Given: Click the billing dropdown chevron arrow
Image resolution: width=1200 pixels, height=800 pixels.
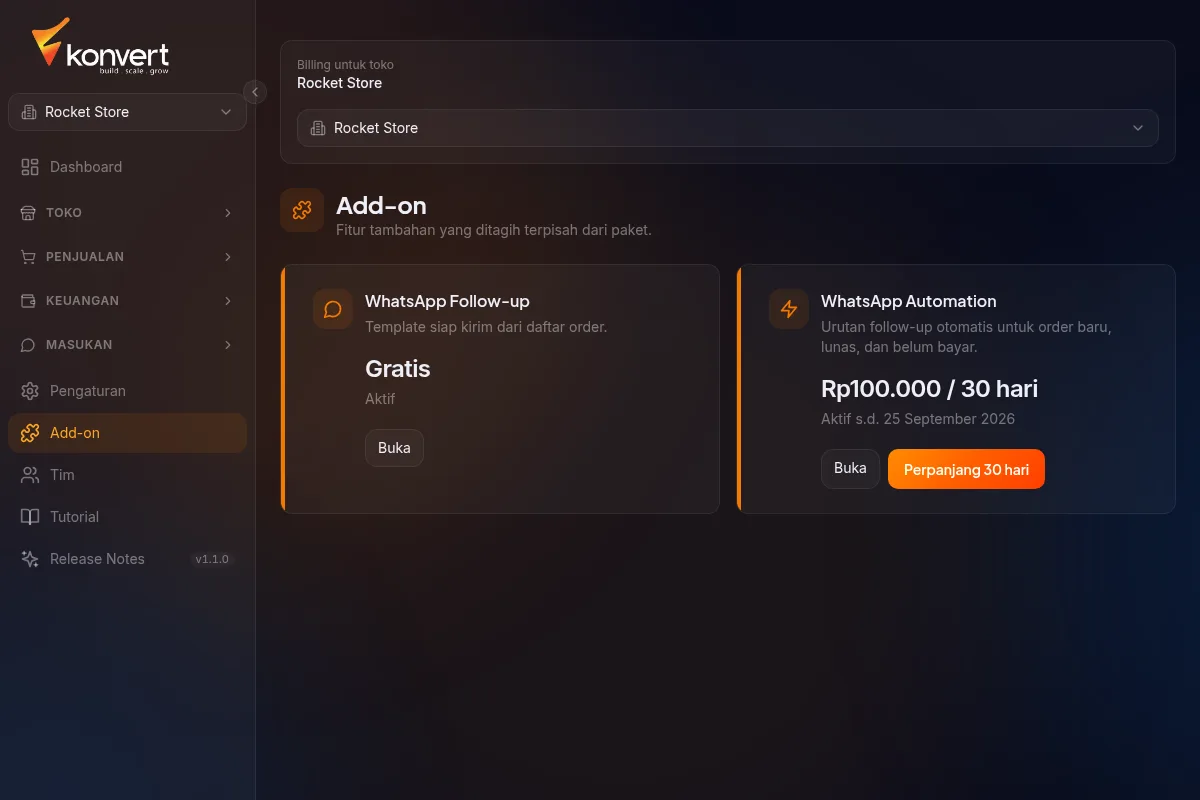Looking at the screenshot, I should click(1138, 128).
